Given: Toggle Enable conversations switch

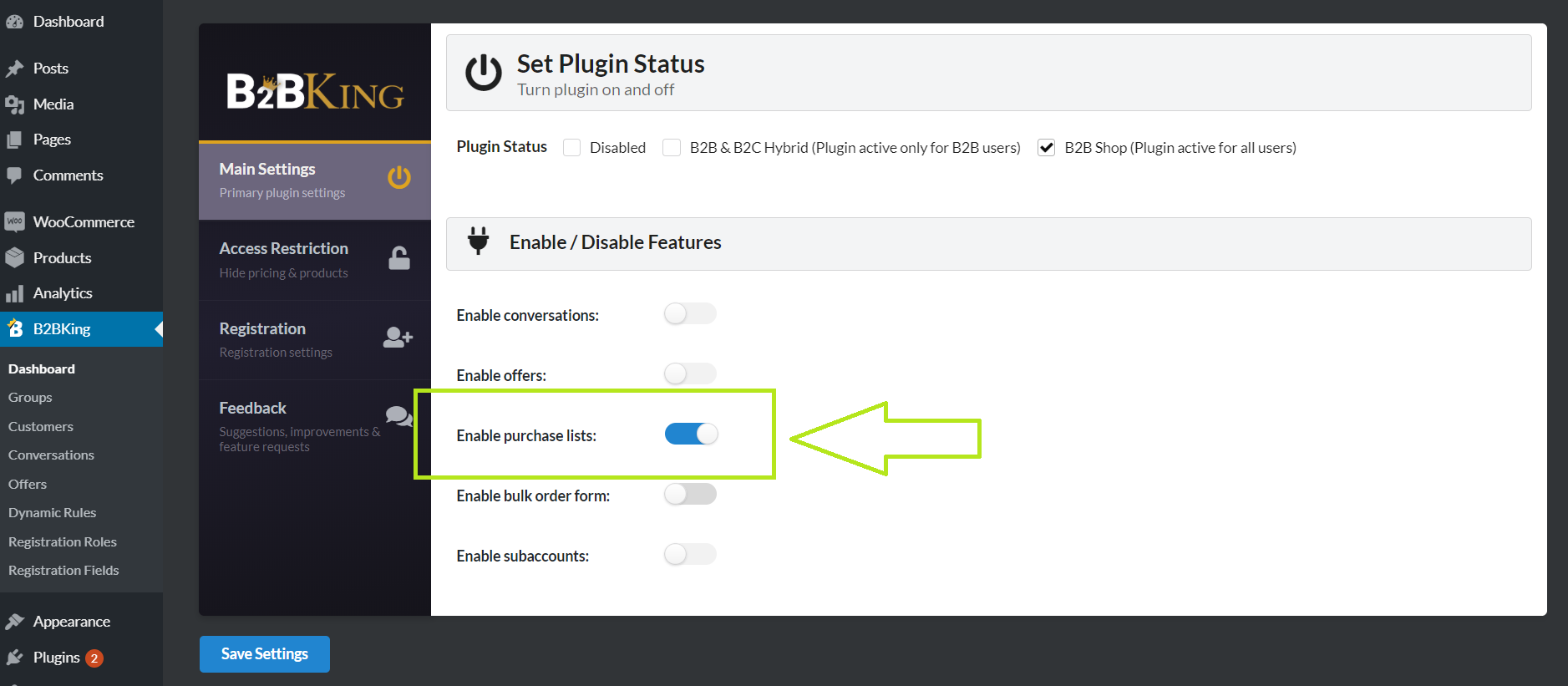Looking at the screenshot, I should [690, 314].
